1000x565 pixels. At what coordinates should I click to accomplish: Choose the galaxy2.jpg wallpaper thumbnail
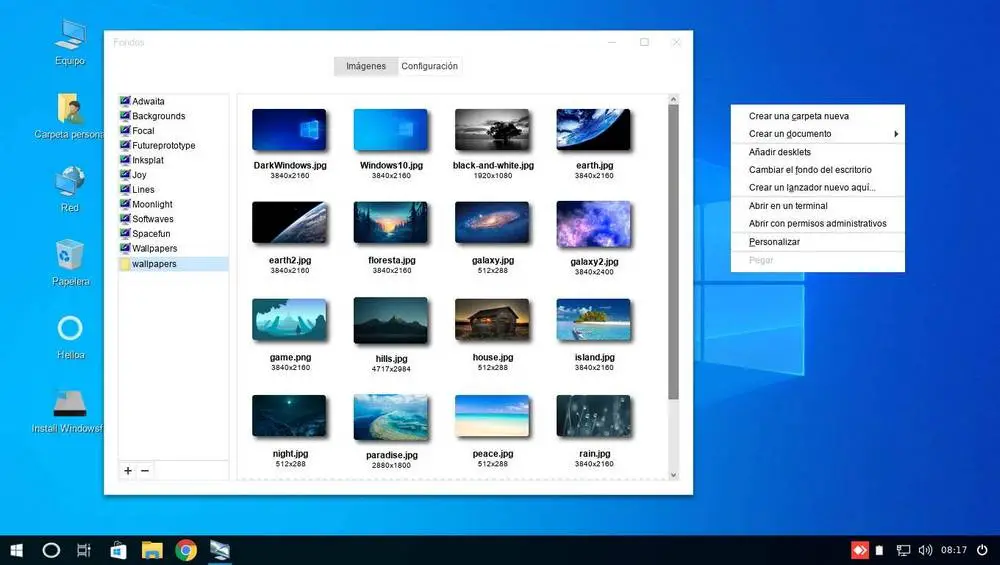[594, 224]
